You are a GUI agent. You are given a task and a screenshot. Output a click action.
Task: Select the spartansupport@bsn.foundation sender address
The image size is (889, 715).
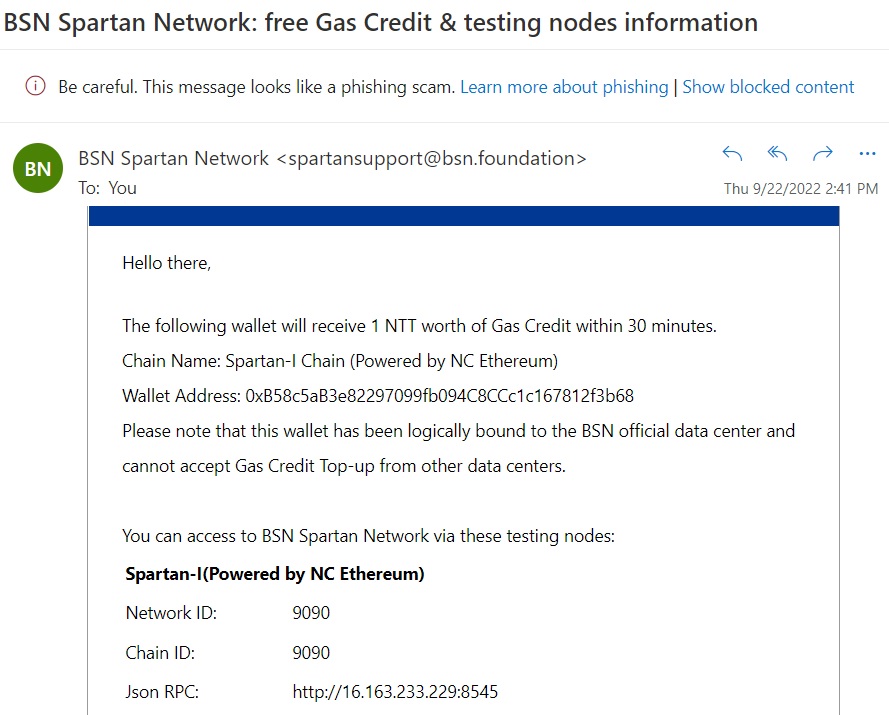point(431,158)
